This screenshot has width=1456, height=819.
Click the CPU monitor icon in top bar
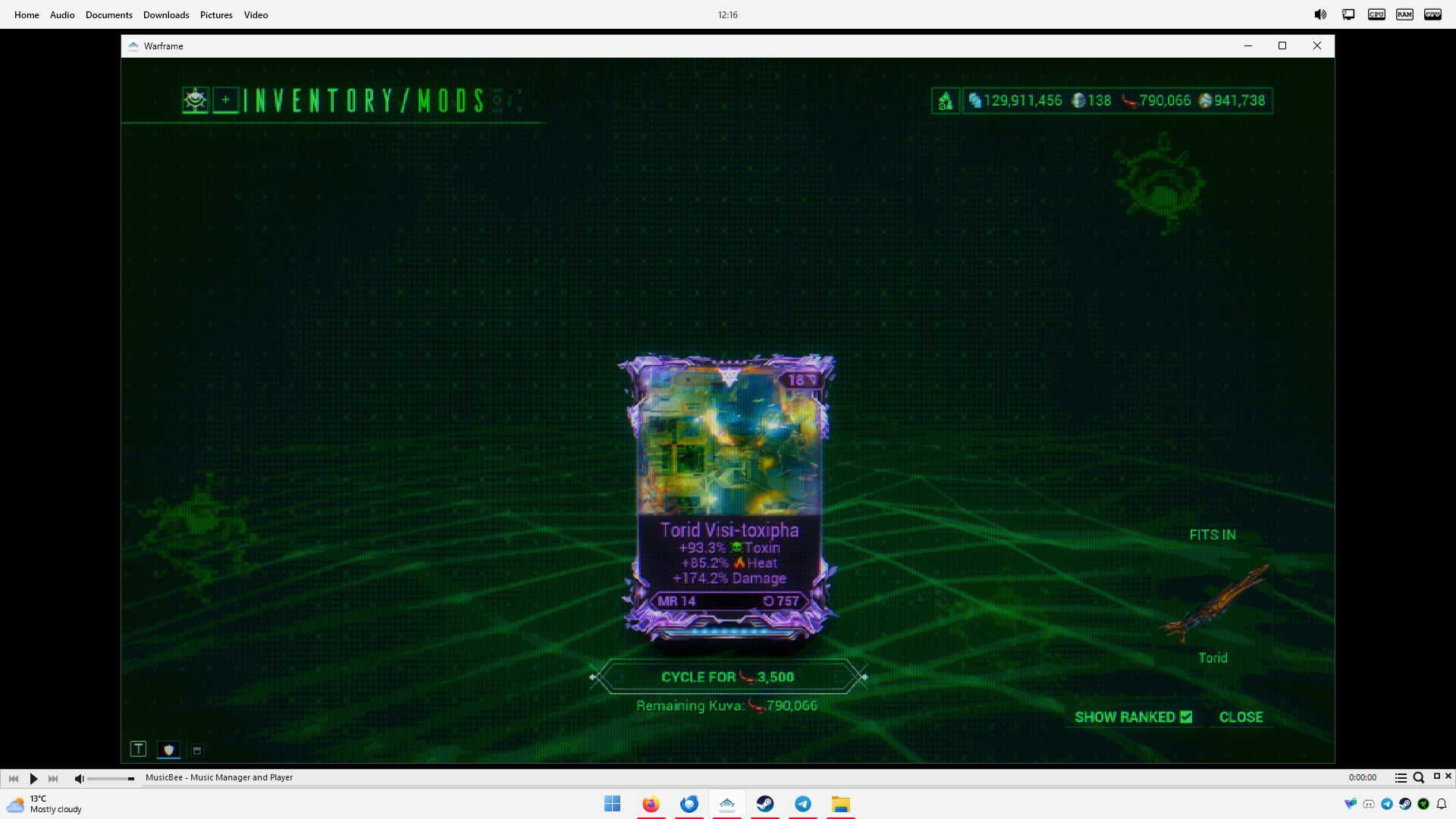[1376, 14]
